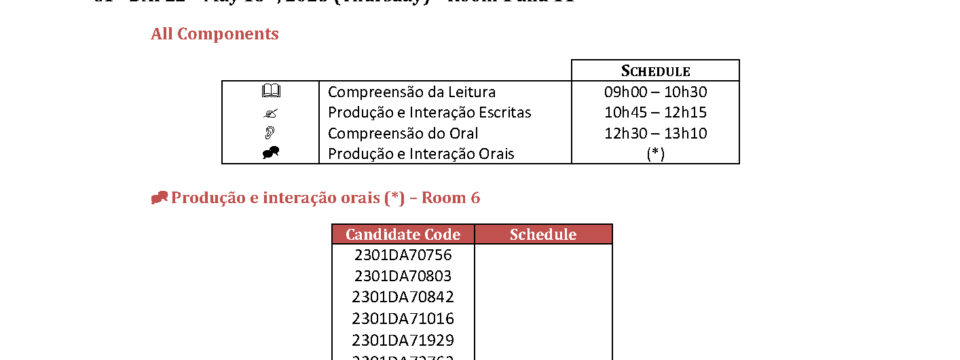Click the (*) schedule cell
The image size is (960, 360).
pyautogui.click(x=655, y=154)
